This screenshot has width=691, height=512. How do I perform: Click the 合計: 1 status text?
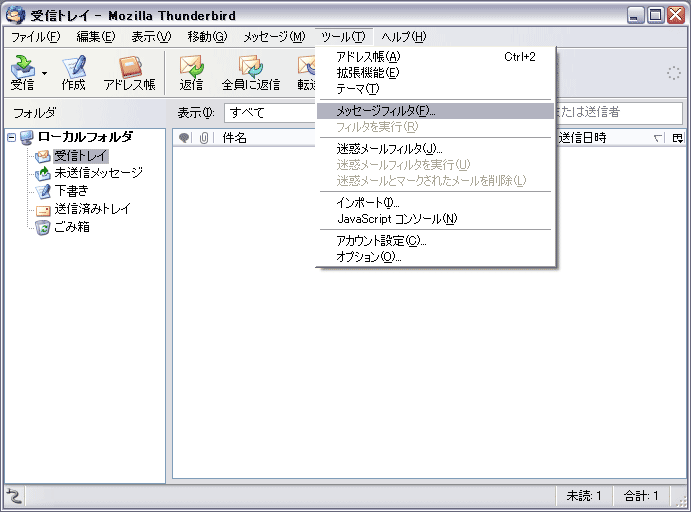tap(641, 496)
